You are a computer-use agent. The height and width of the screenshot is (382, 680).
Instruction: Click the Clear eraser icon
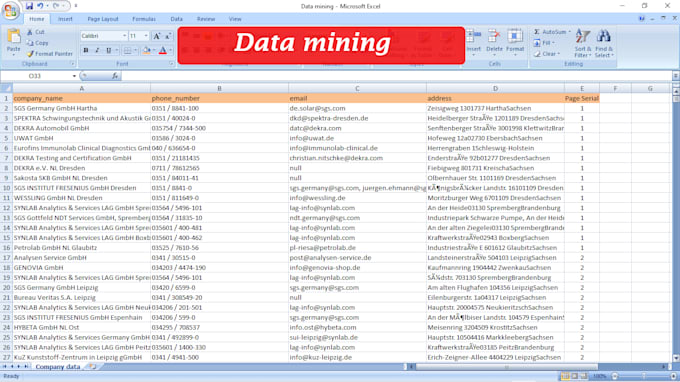[x=537, y=54]
